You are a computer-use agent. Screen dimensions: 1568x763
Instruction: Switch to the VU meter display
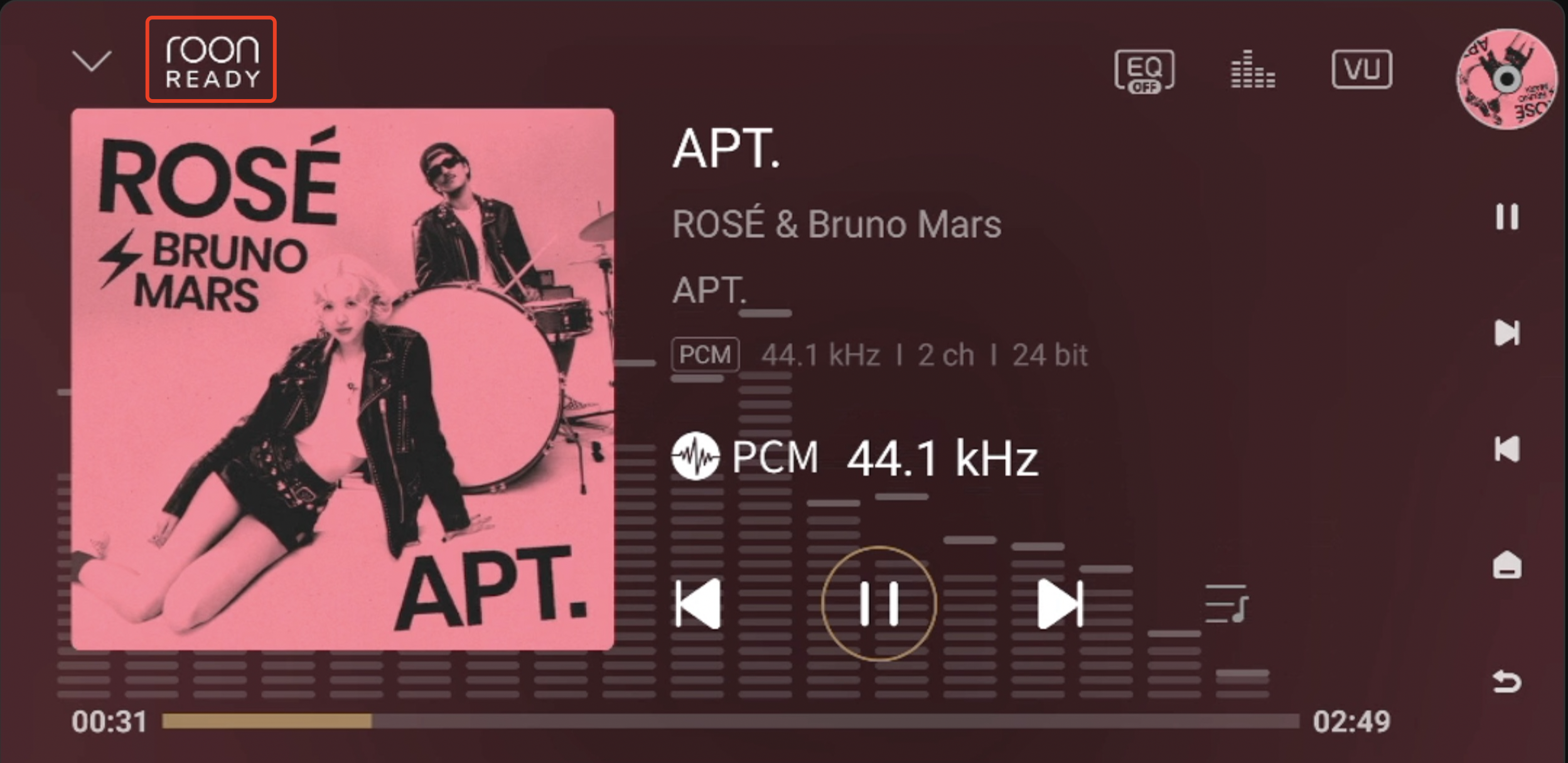tap(1361, 69)
